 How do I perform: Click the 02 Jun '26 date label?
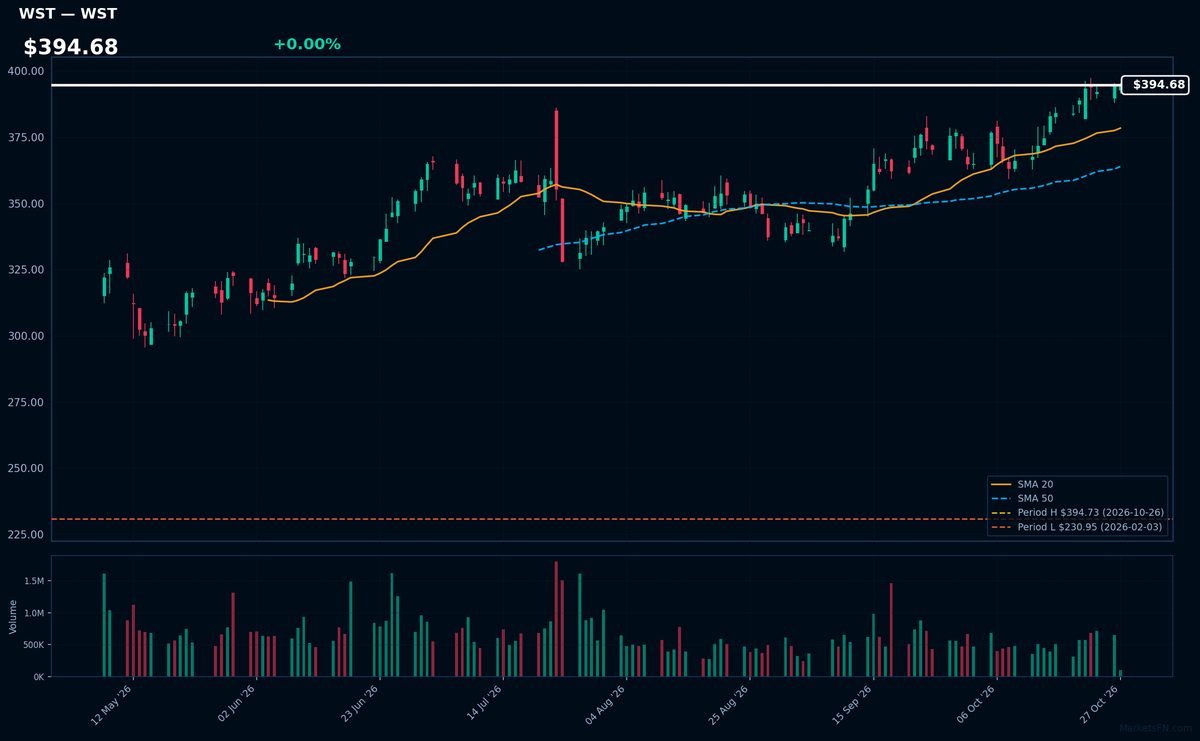pyautogui.click(x=236, y=705)
